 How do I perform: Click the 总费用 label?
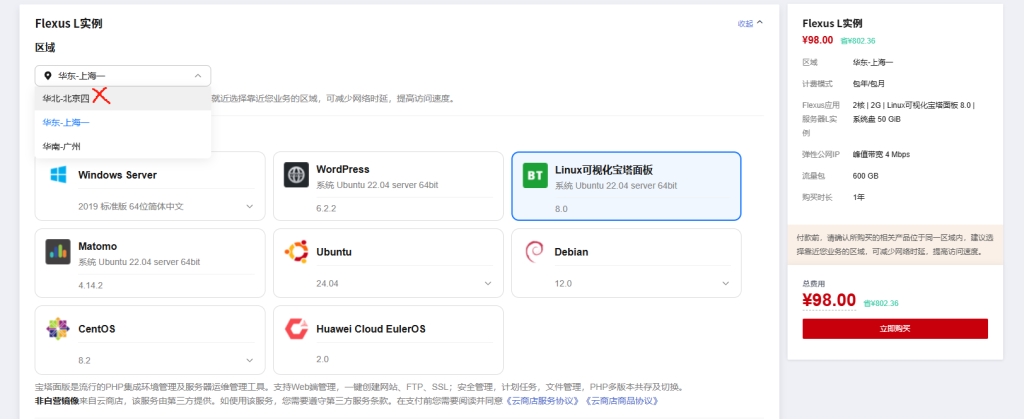(814, 283)
